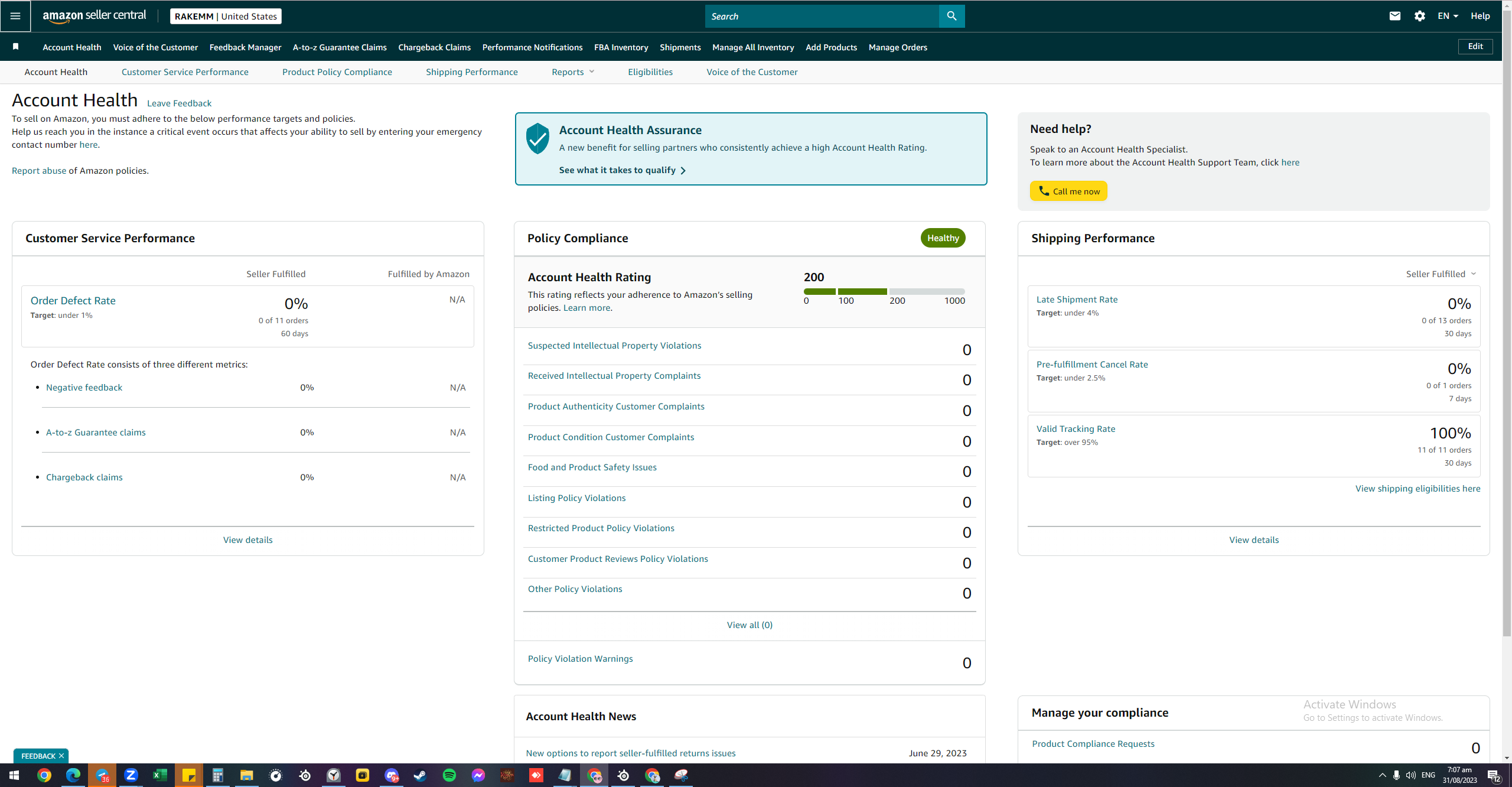Image resolution: width=1512 pixels, height=787 pixels.
Task: Open the Leave Feedback link
Action: (x=179, y=103)
